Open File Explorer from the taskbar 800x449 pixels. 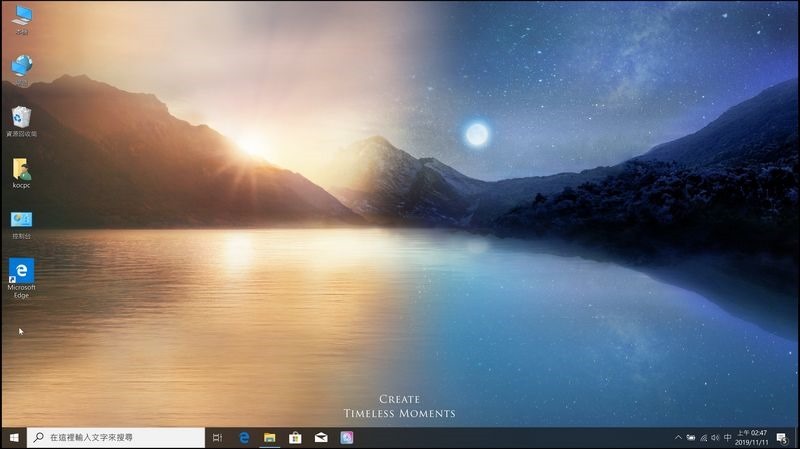269,438
